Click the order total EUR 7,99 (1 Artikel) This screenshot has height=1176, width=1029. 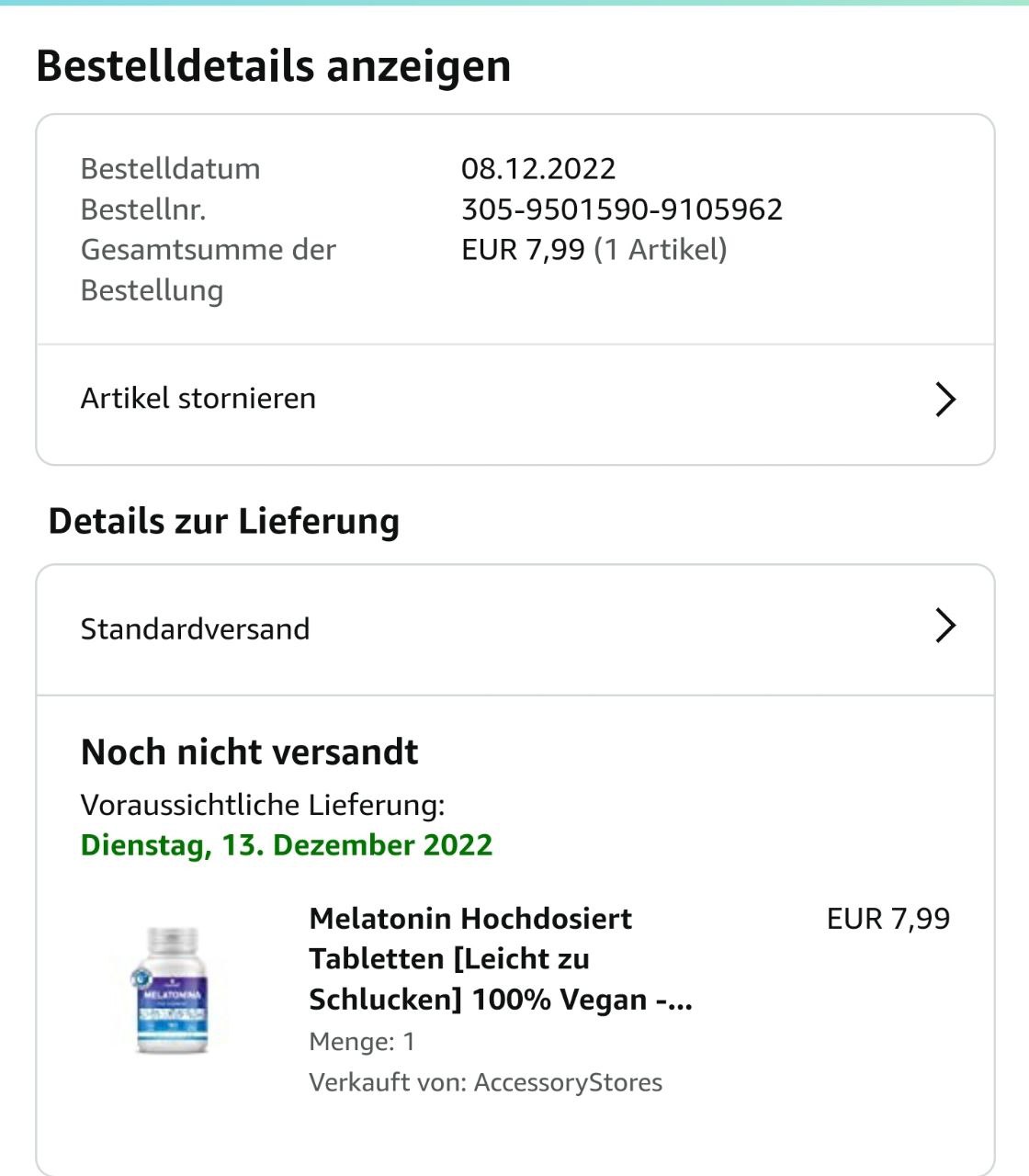pyautogui.click(x=594, y=250)
